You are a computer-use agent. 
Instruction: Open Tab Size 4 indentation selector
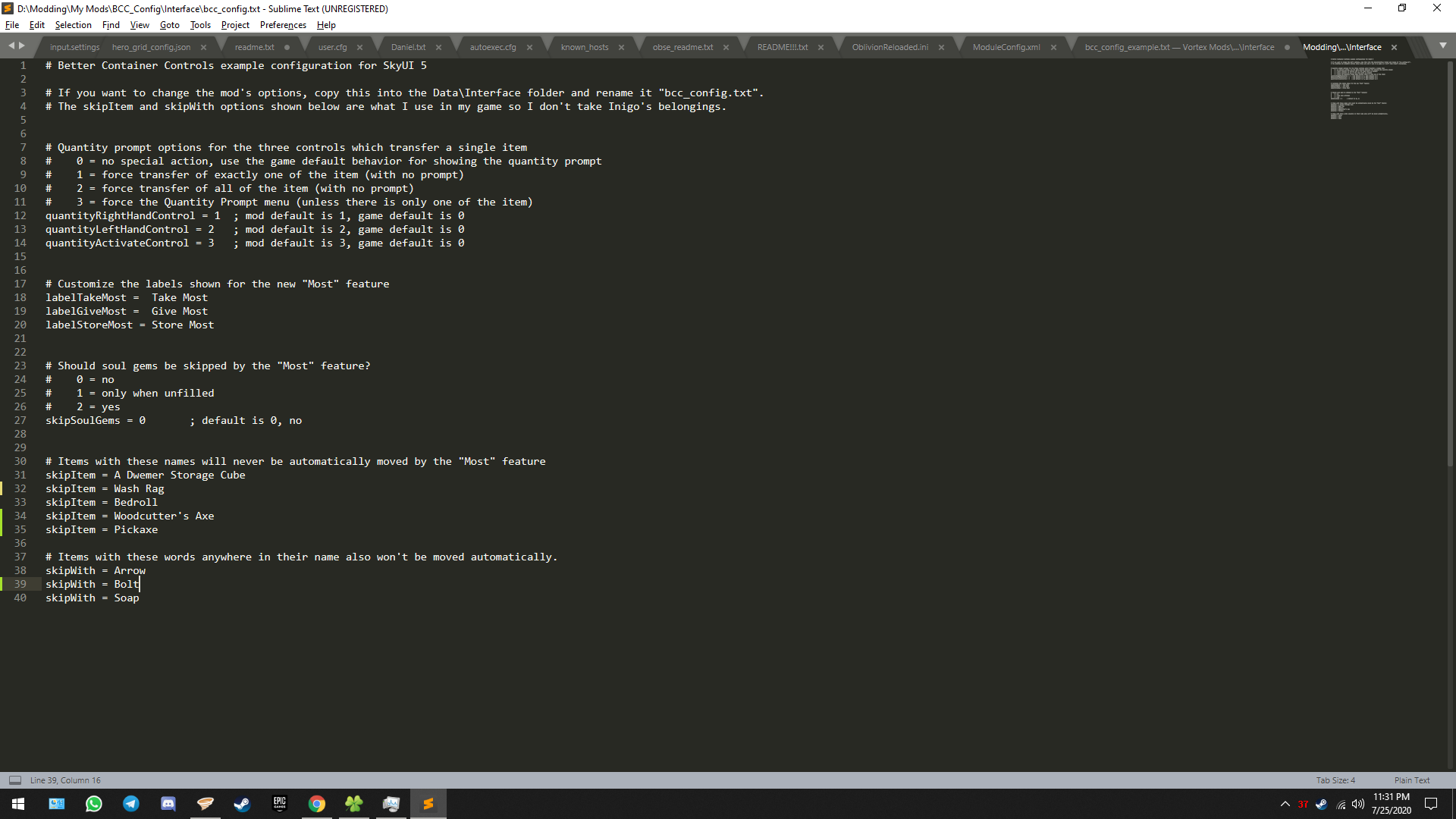(1335, 780)
